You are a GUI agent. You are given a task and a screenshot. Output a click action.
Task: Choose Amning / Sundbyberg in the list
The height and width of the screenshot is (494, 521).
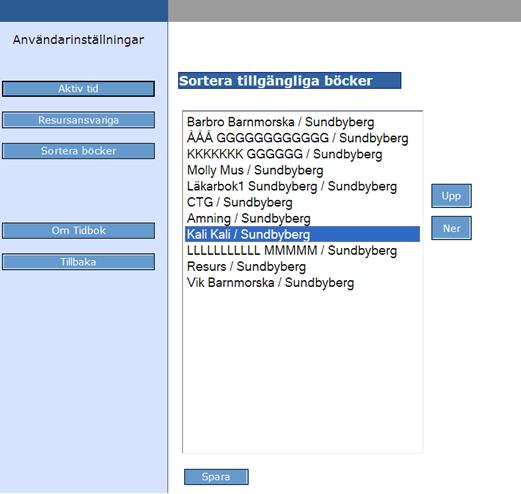pyautogui.click(x=302, y=218)
